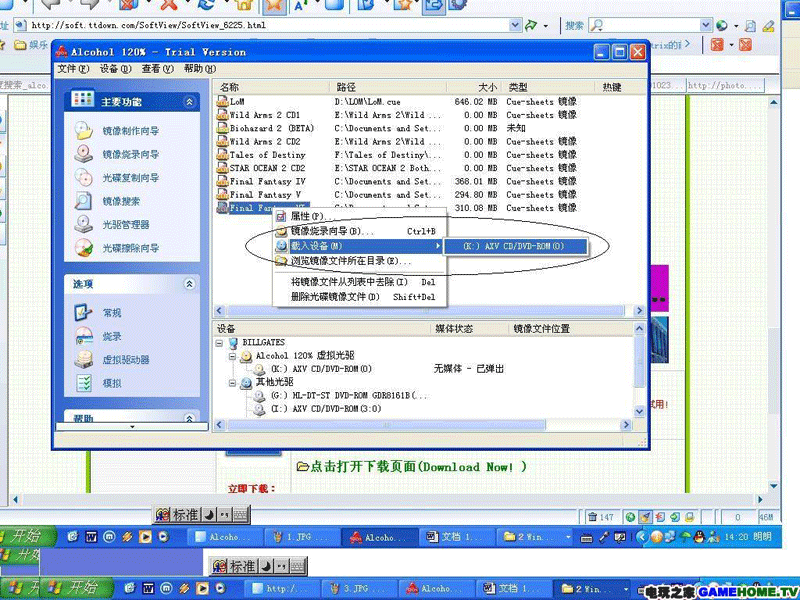Open the 1.JPG taskbar button
Screen dimensions: 800x600
point(303,537)
